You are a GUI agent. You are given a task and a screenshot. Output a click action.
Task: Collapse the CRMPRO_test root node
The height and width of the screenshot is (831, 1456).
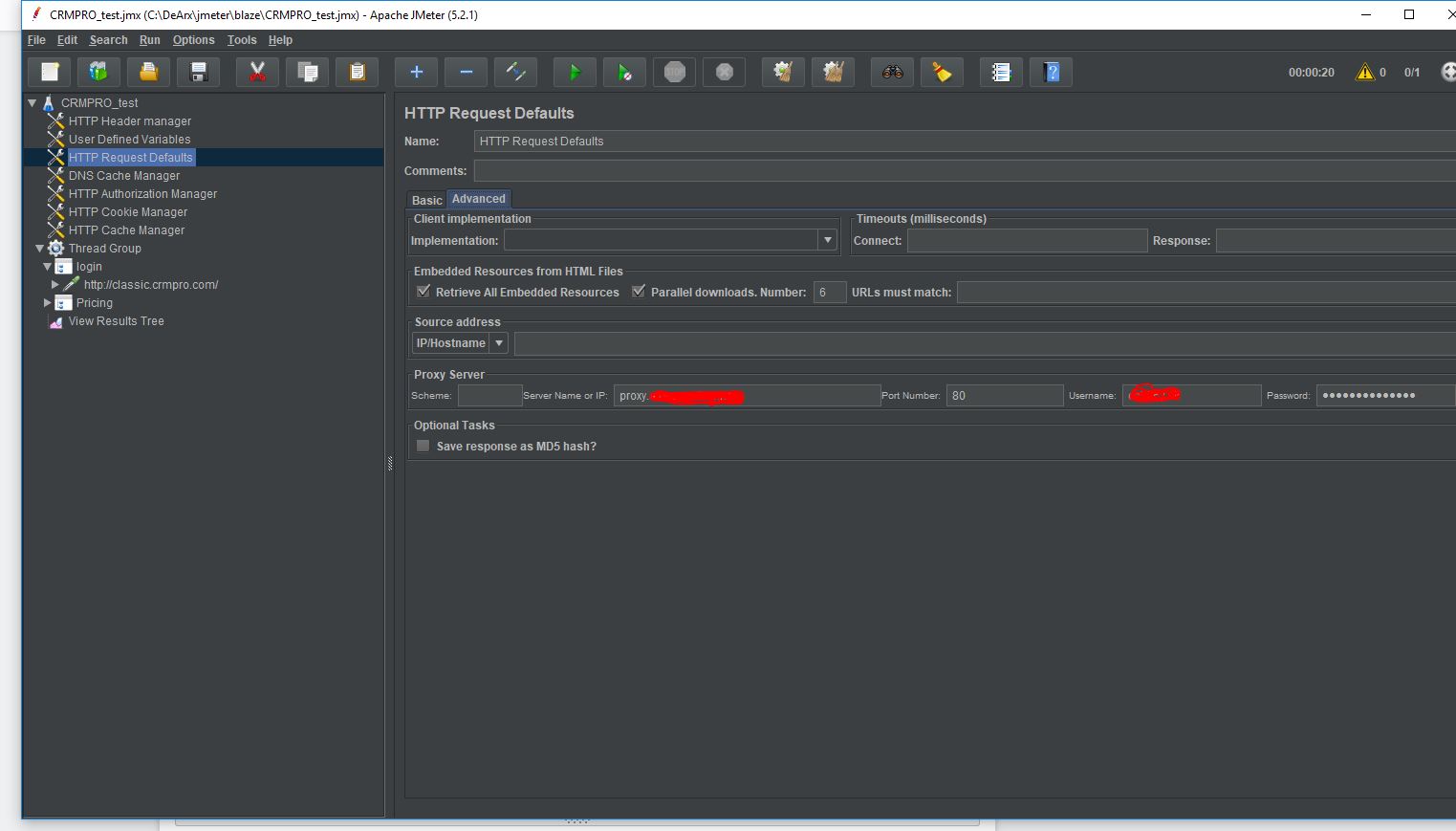33,102
